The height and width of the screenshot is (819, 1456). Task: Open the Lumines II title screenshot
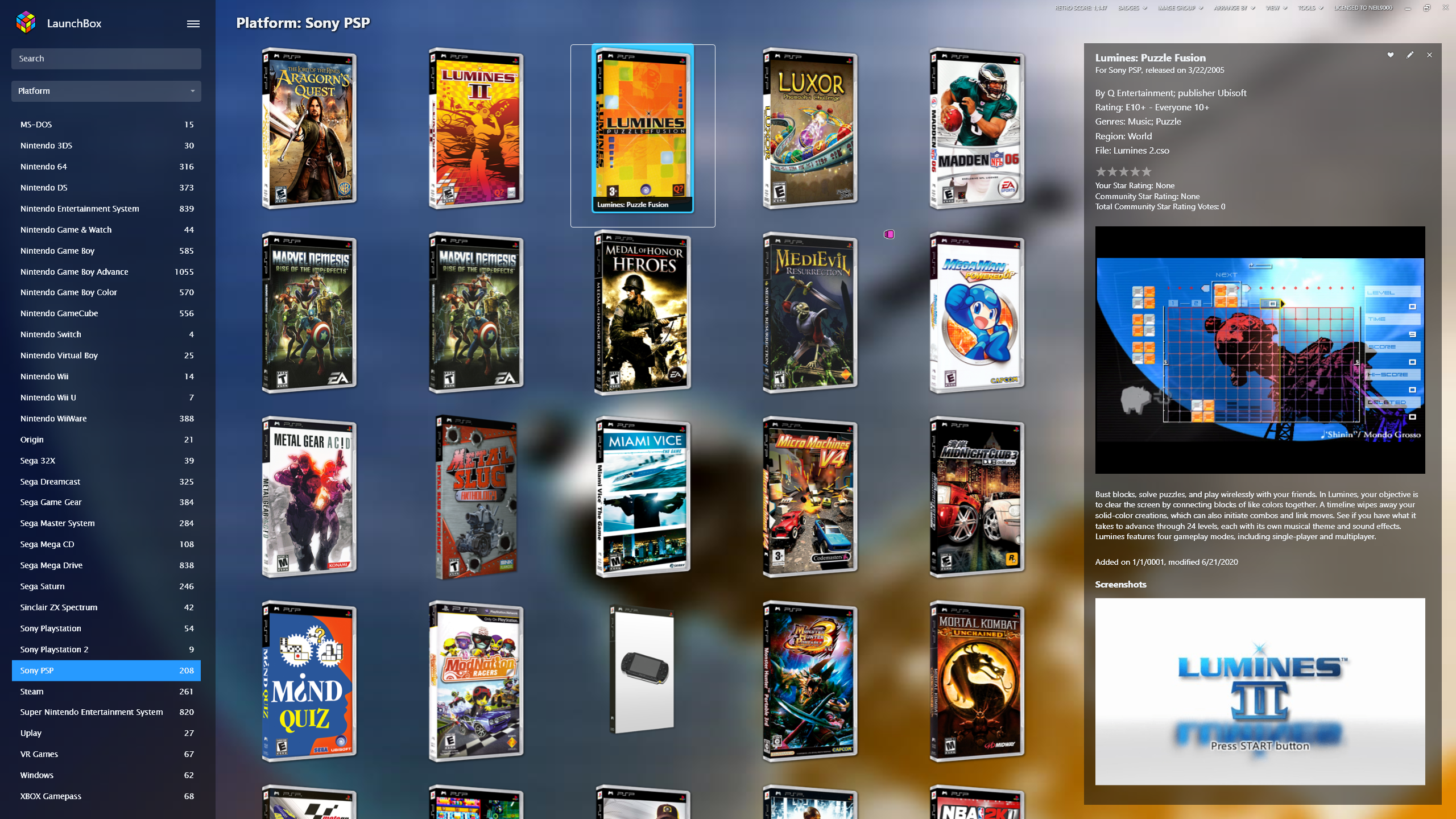pos(1260,691)
